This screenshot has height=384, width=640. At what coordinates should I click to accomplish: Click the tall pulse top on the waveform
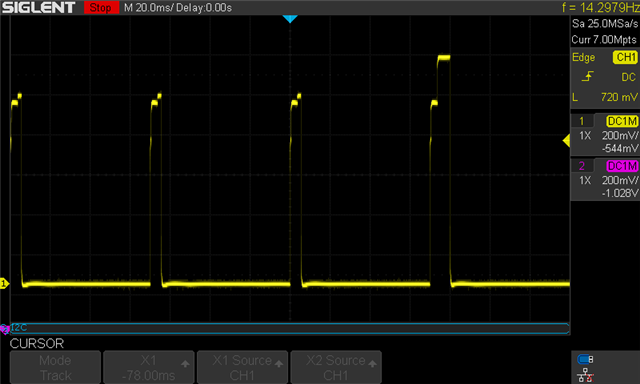tap(444, 58)
